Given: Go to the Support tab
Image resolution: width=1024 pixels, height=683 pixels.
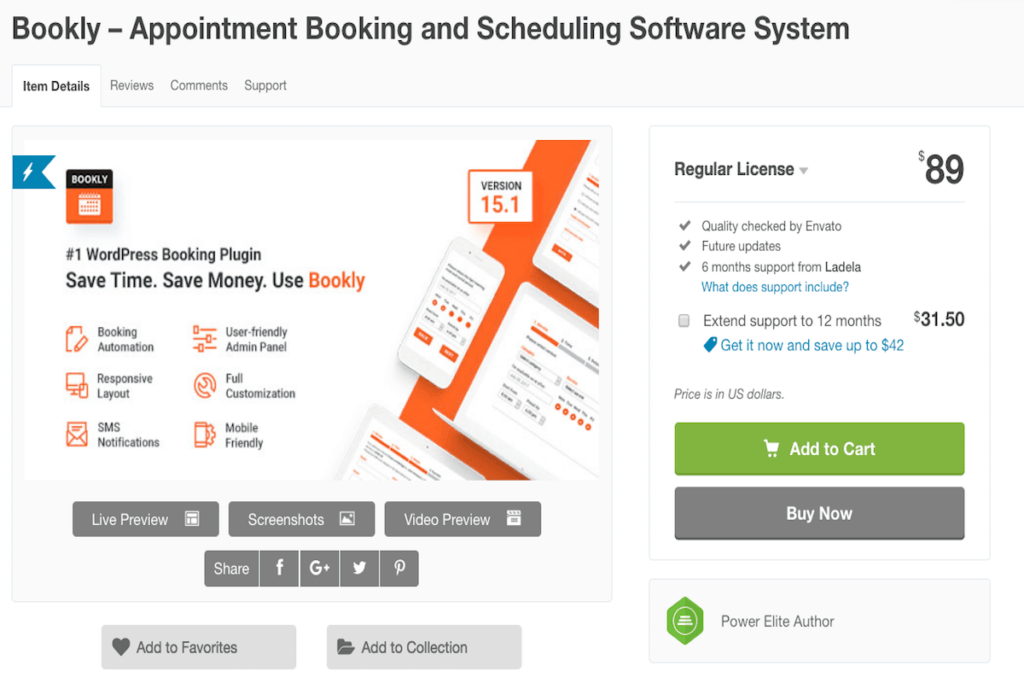Looking at the screenshot, I should click(x=265, y=86).
